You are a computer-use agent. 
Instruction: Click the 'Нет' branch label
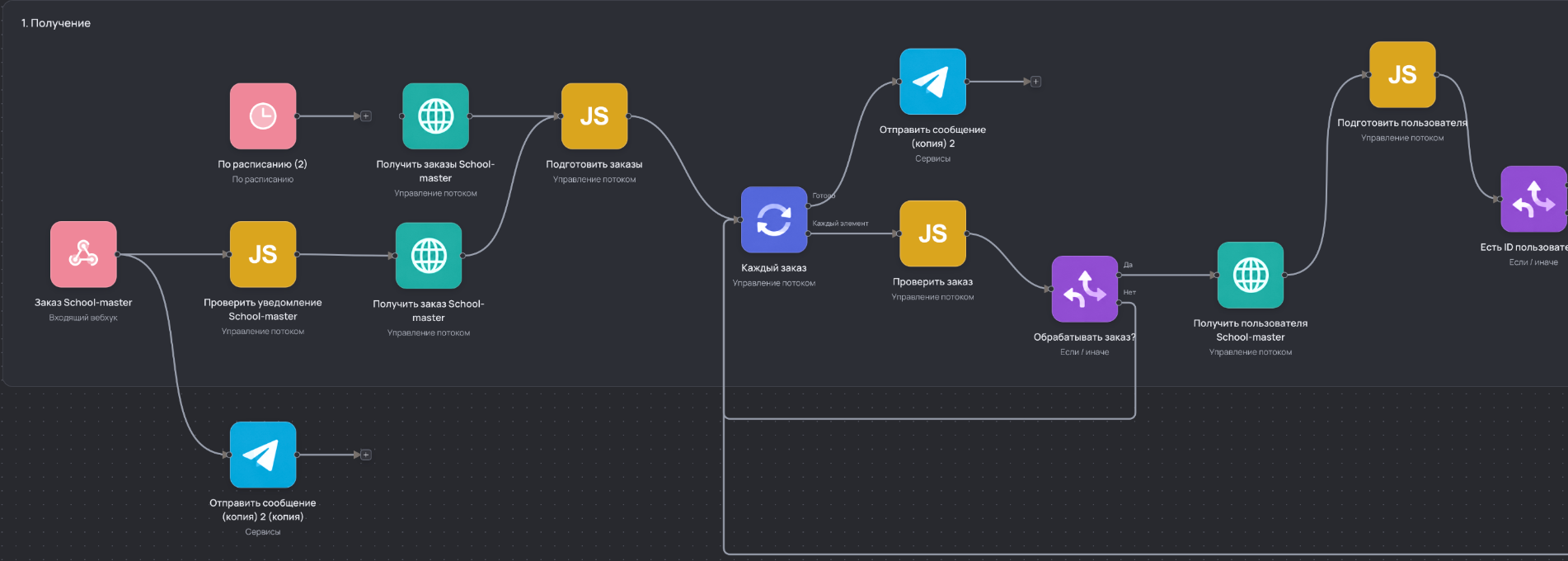click(1129, 292)
